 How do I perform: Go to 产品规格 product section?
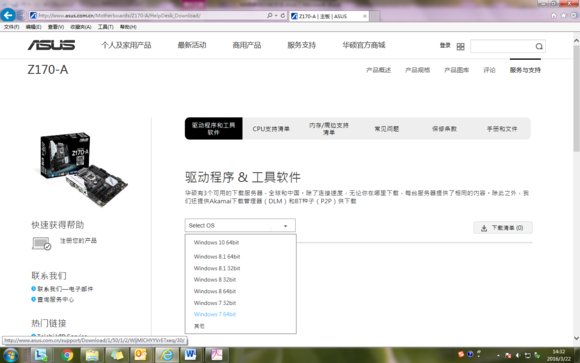coord(418,70)
